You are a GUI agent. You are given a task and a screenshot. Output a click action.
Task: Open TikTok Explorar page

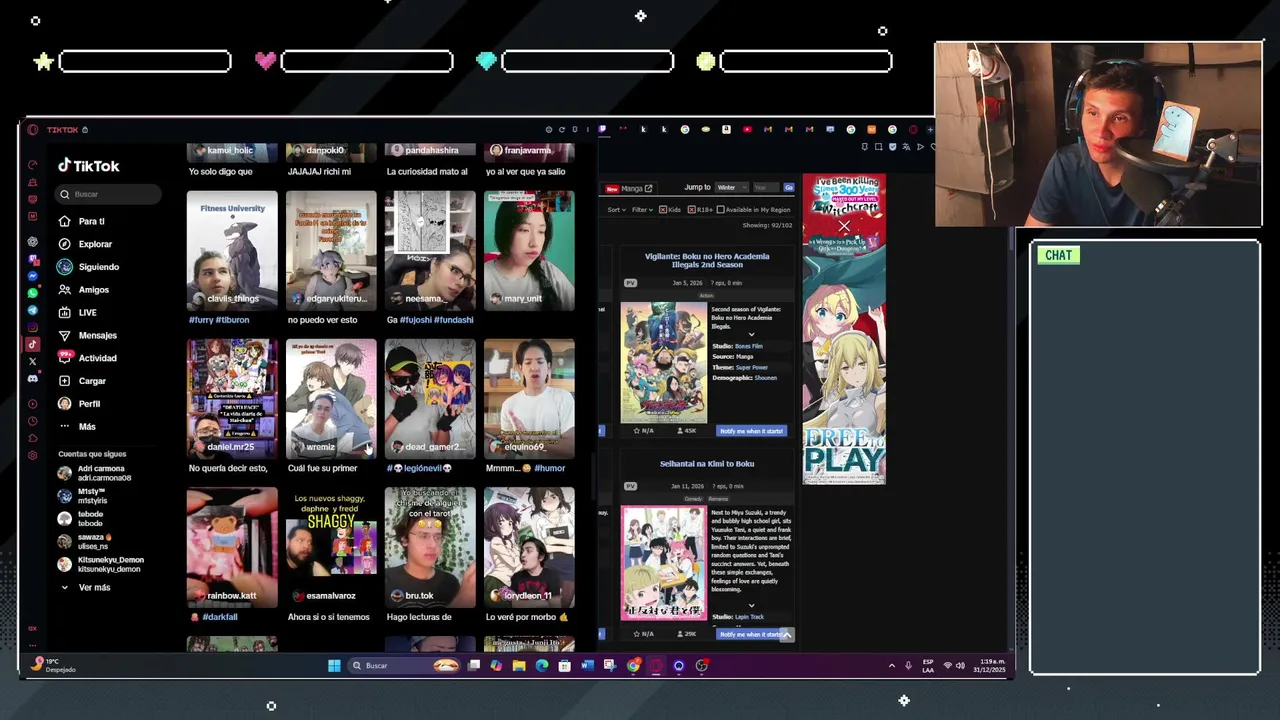click(86, 244)
